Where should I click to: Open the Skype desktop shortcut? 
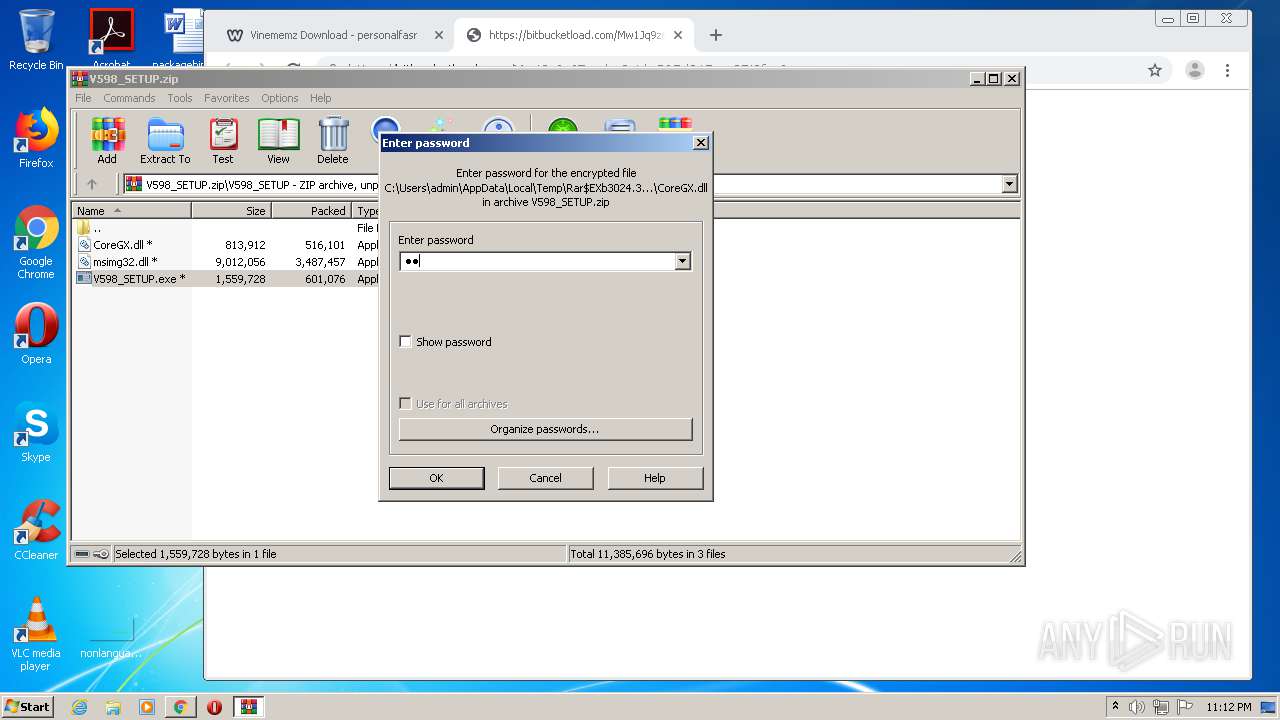click(x=36, y=432)
